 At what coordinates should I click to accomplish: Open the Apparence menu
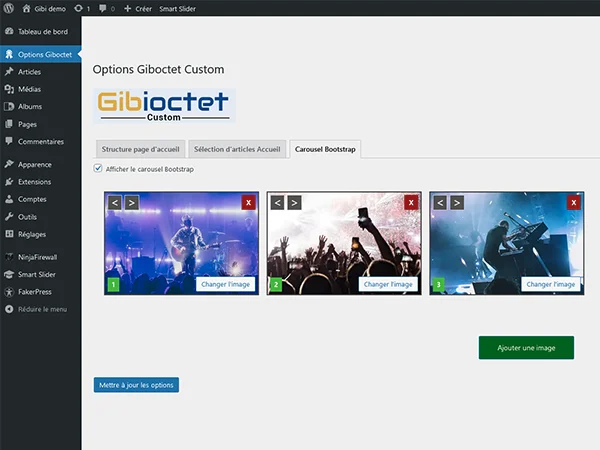click(x=41, y=165)
